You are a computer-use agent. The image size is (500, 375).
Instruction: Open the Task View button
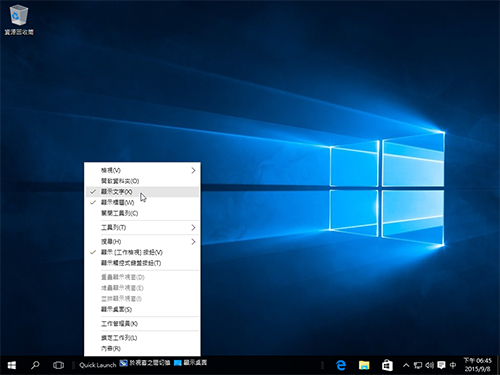point(58,365)
